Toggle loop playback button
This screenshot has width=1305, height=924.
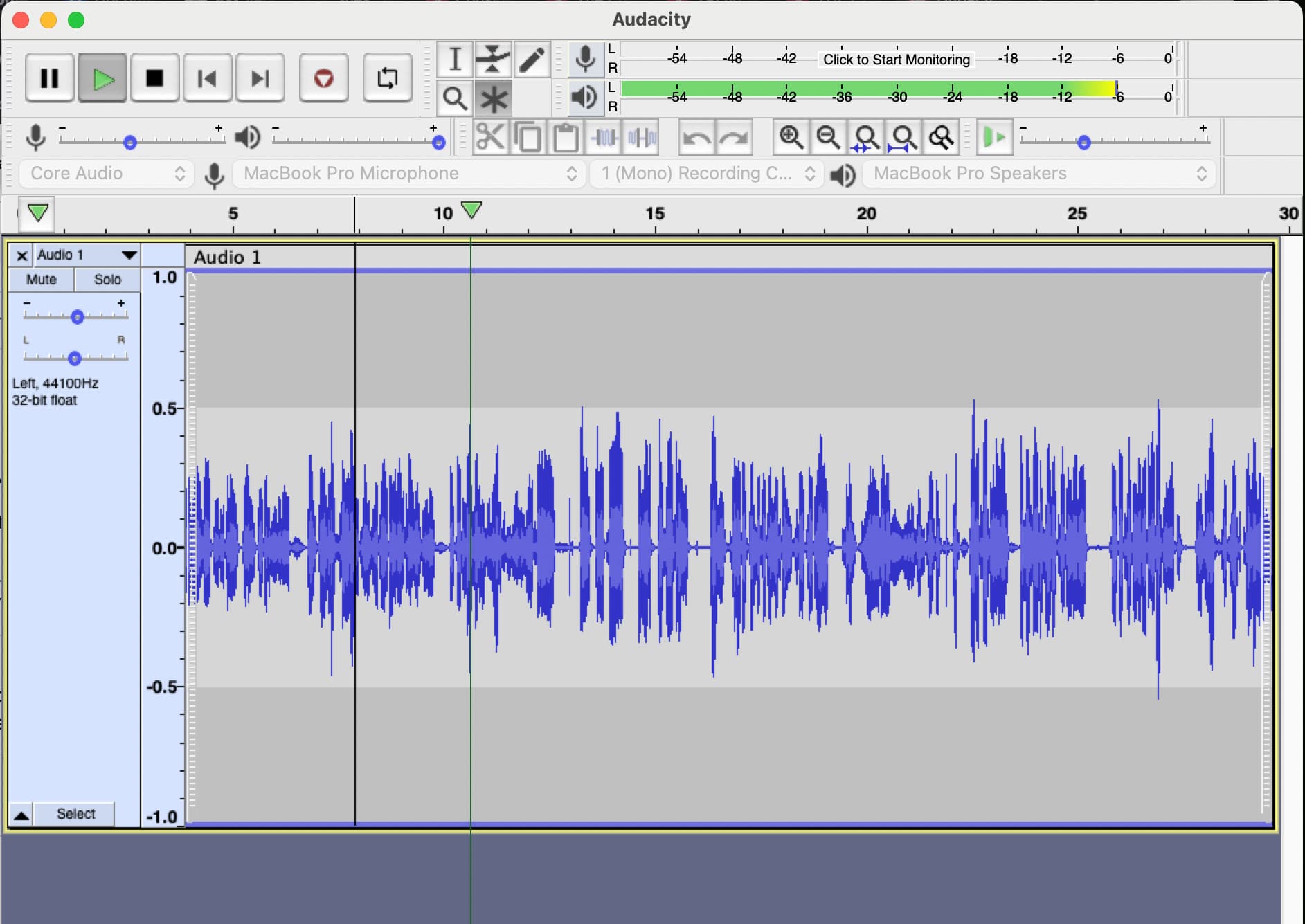pos(387,78)
